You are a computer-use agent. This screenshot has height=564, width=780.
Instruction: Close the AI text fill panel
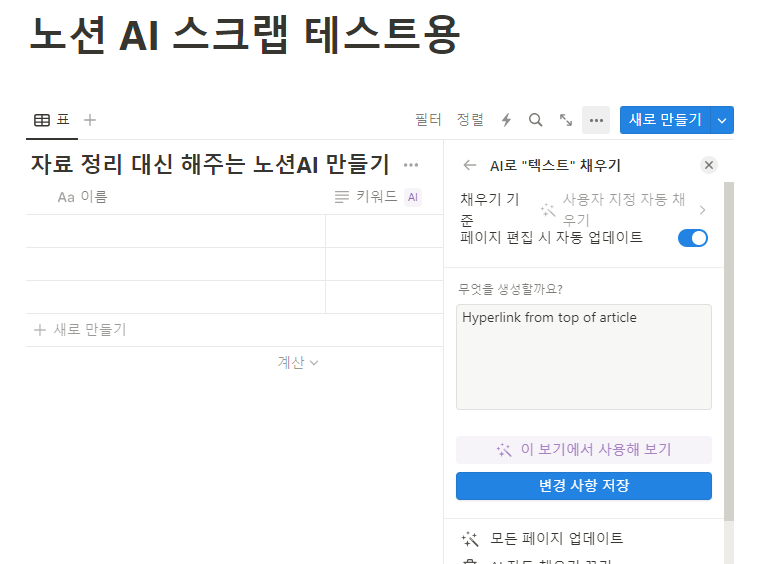(x=709, y=165)
